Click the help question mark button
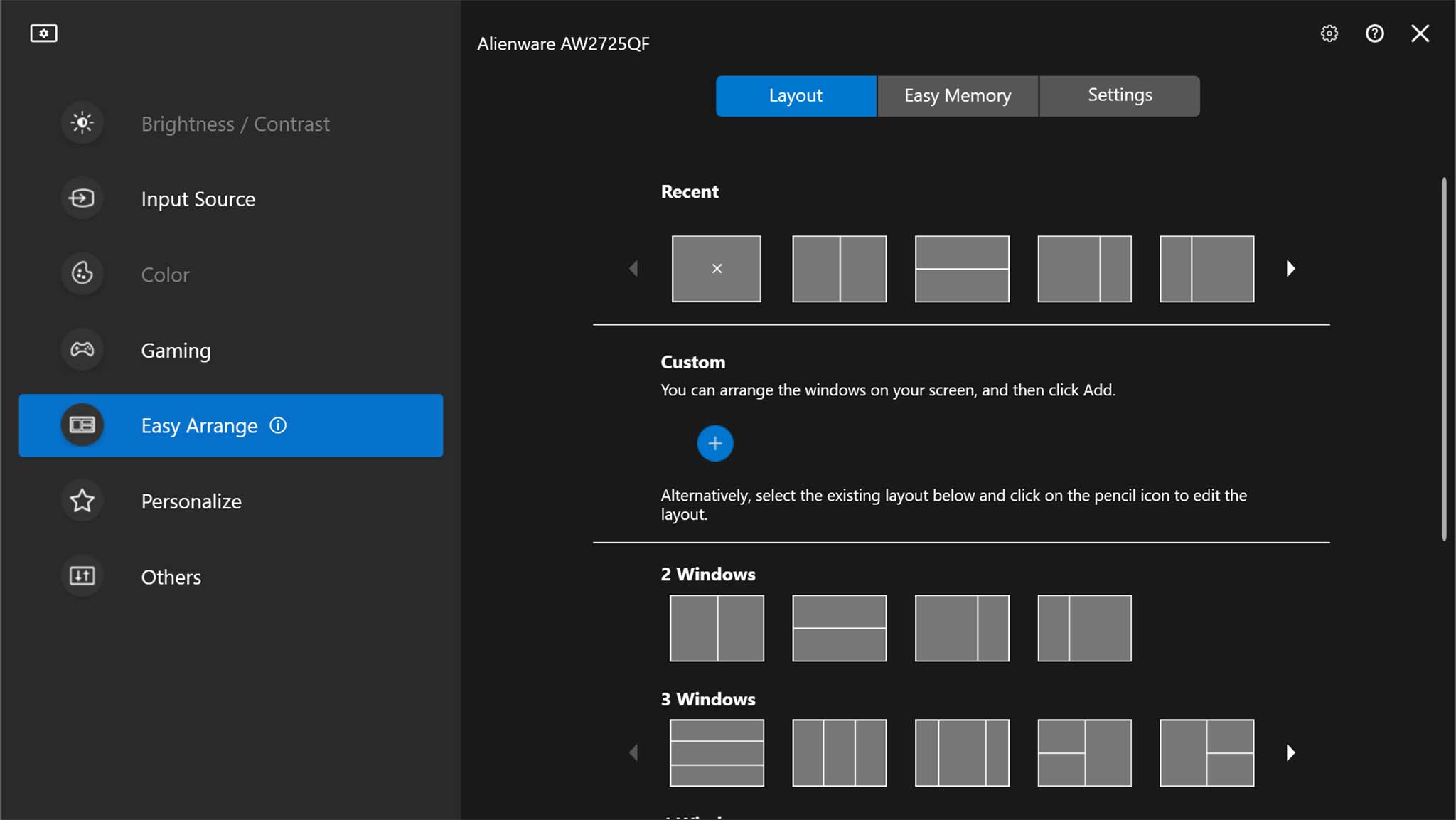This screenshot has width=1456, height=820. pyautogui.click(x=1375, y=34)
